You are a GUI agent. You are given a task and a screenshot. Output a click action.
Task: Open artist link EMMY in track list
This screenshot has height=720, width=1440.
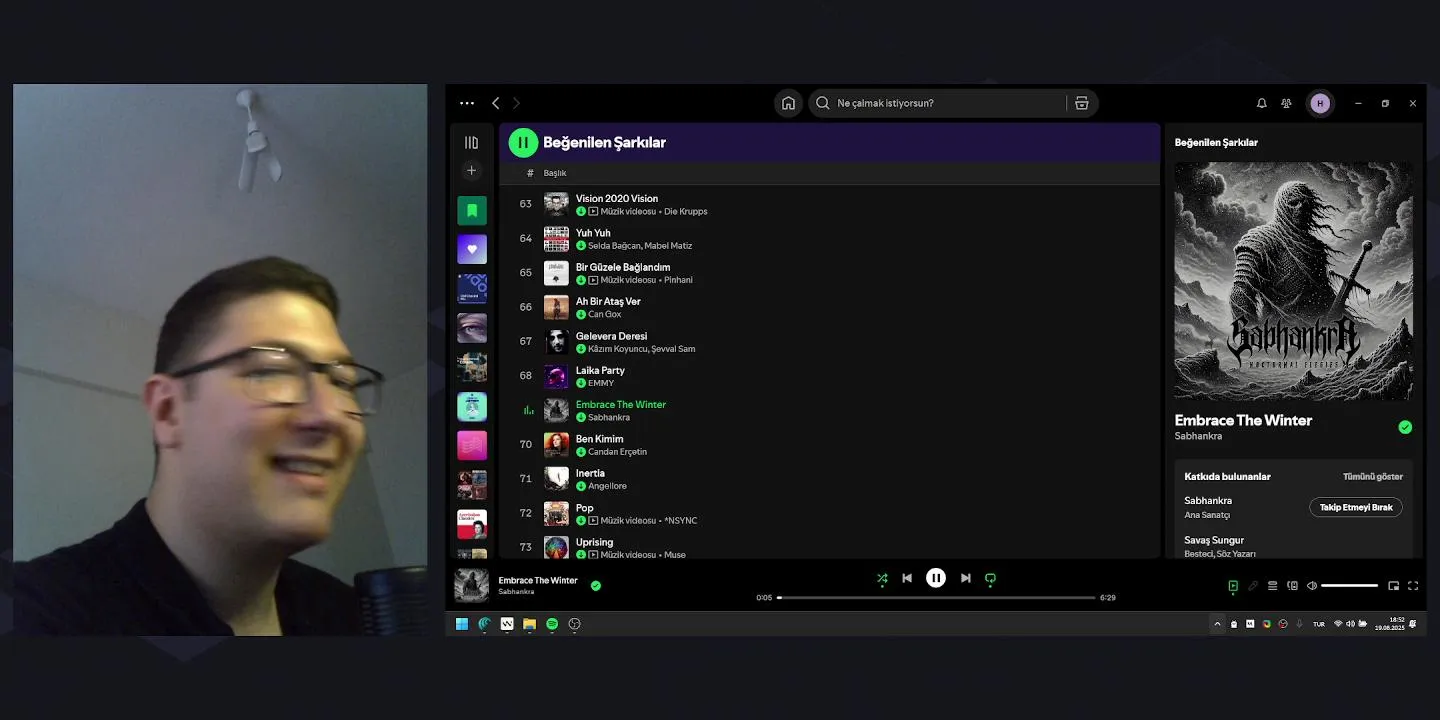point(601,383)
